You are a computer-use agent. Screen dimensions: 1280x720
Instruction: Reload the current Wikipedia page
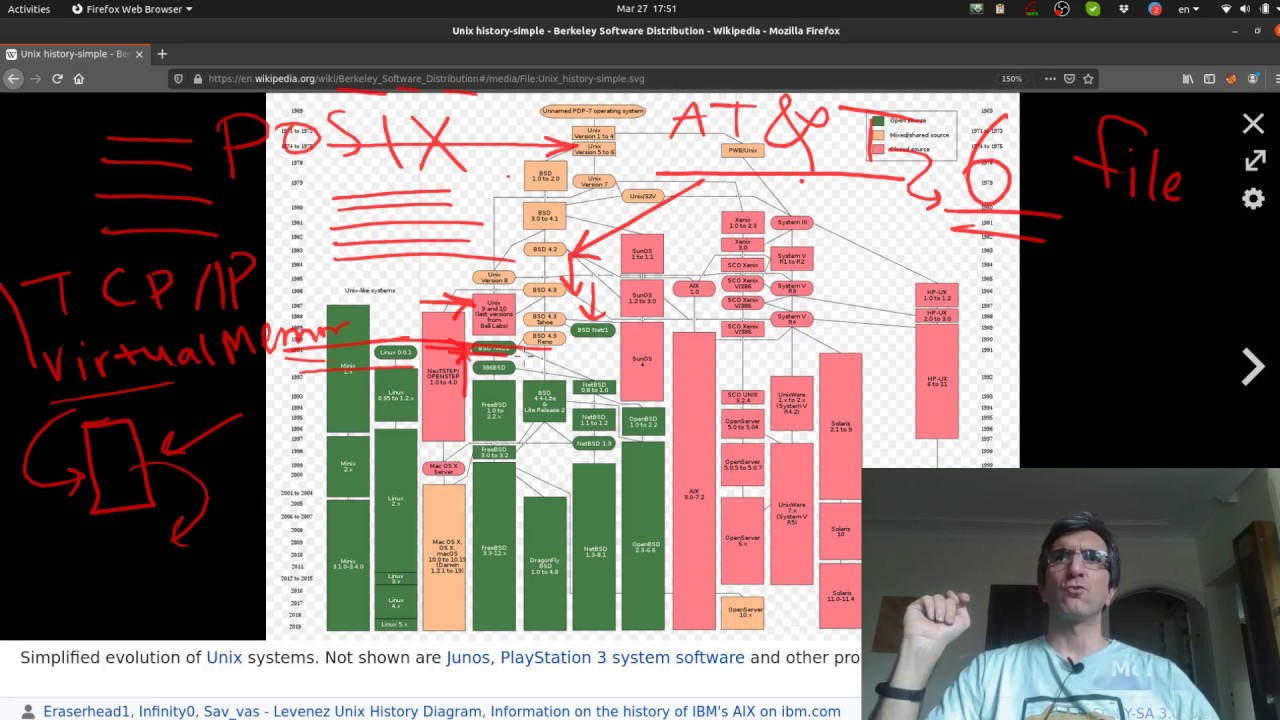pos(57,79)
